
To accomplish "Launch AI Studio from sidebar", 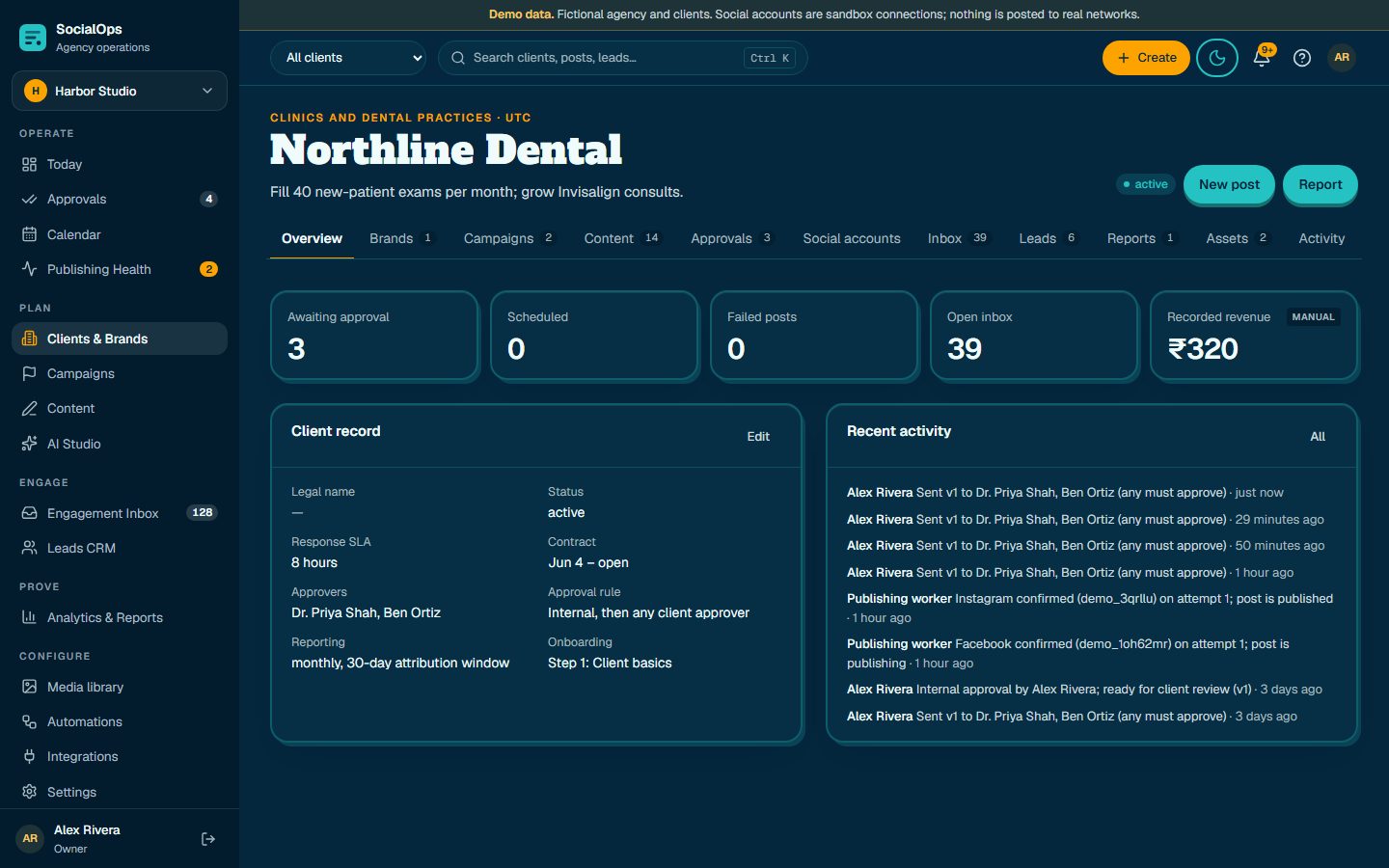I will tap(120, 444).
